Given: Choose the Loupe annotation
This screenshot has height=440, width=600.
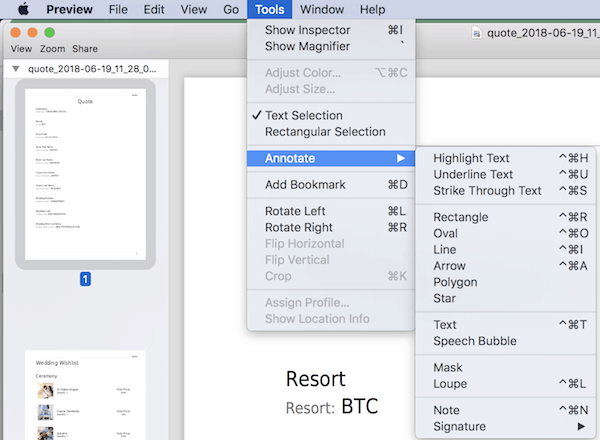Looking at the screenshot, I should pos(506,384).
